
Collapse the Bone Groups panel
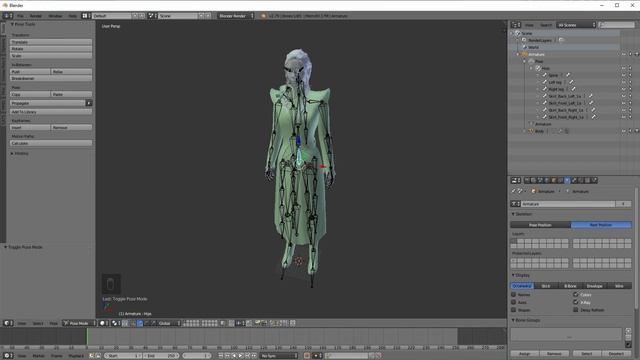tap(513, 320)
